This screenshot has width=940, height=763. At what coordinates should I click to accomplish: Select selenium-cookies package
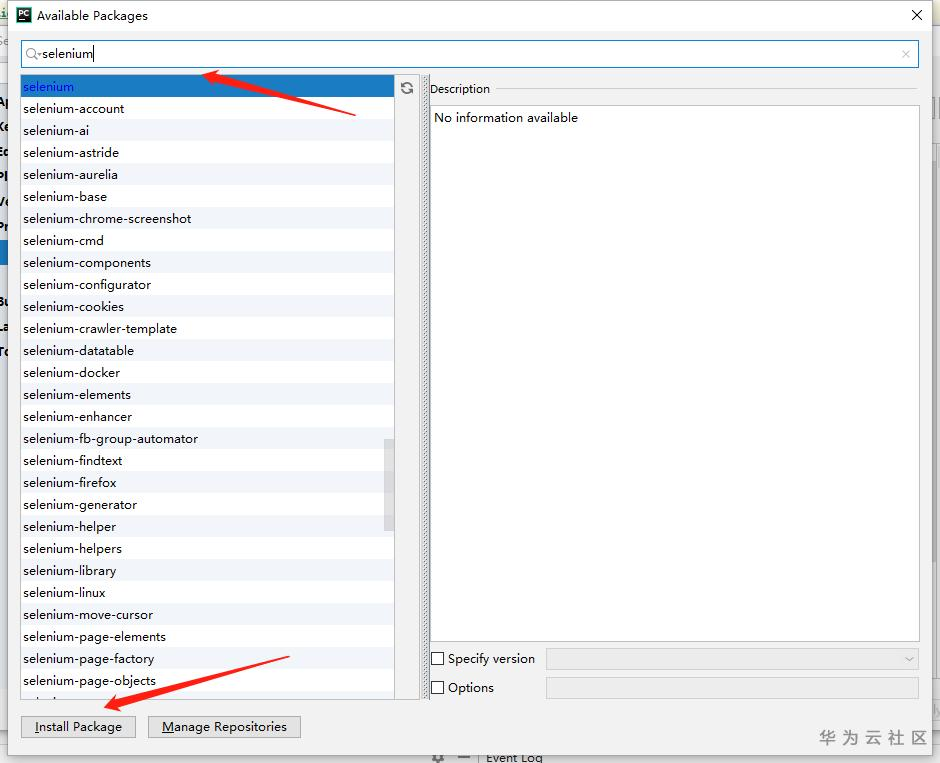click(207, 306)
